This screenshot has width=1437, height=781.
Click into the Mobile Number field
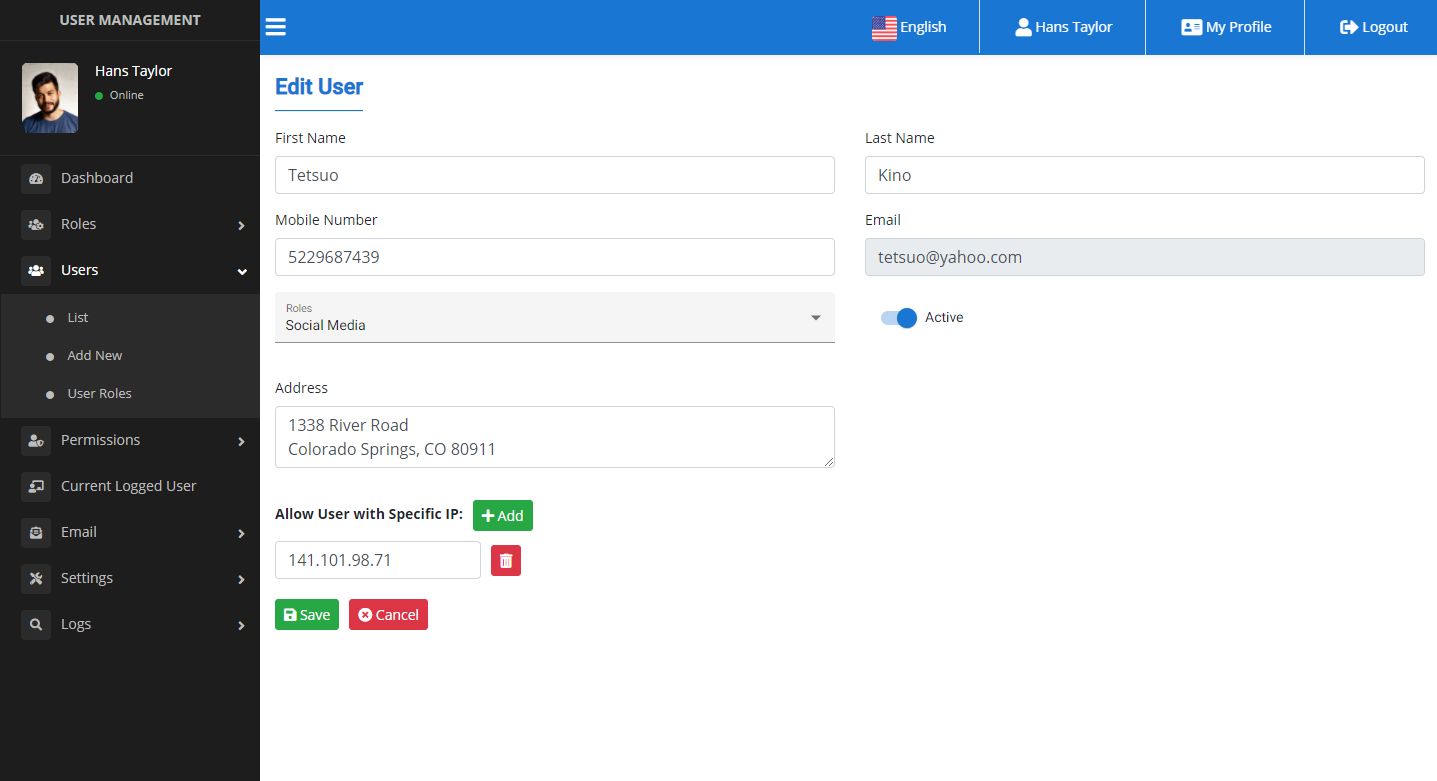click(554, 257)
